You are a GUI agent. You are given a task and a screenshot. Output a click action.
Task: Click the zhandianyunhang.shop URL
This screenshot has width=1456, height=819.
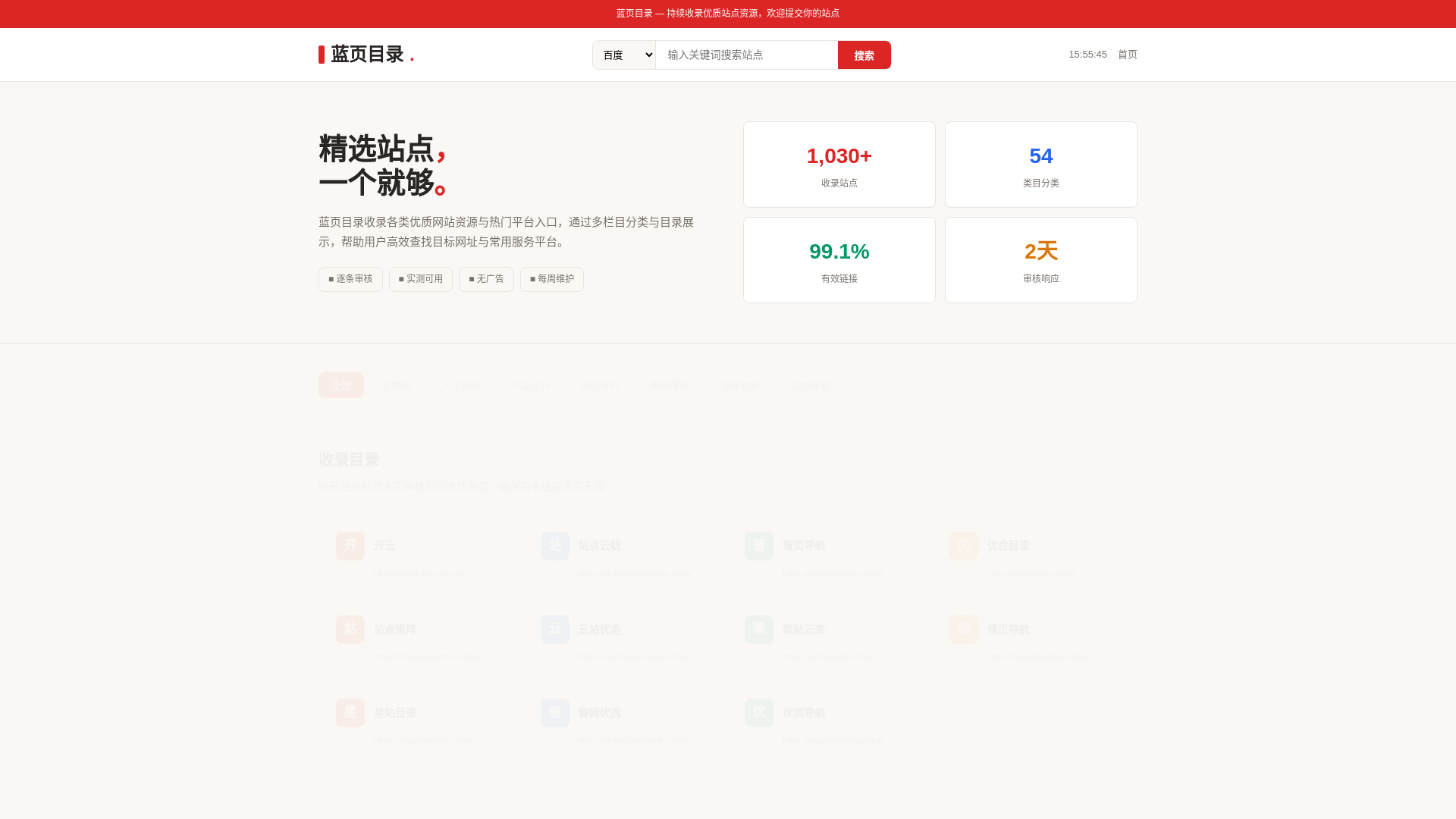tap(635, 573)
